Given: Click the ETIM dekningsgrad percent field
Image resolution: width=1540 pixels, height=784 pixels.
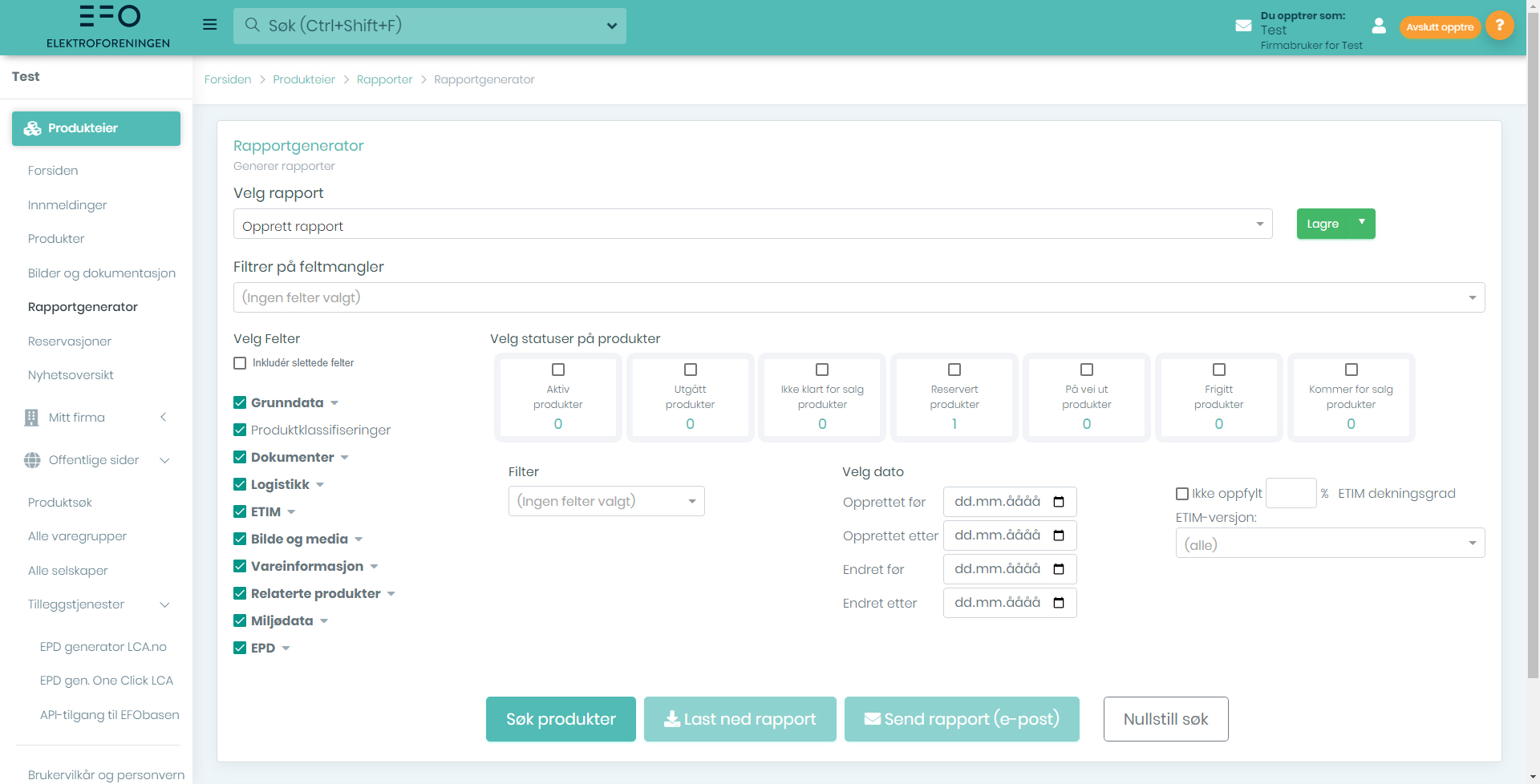Looking at the screenshot, I should pos(1291,493).
